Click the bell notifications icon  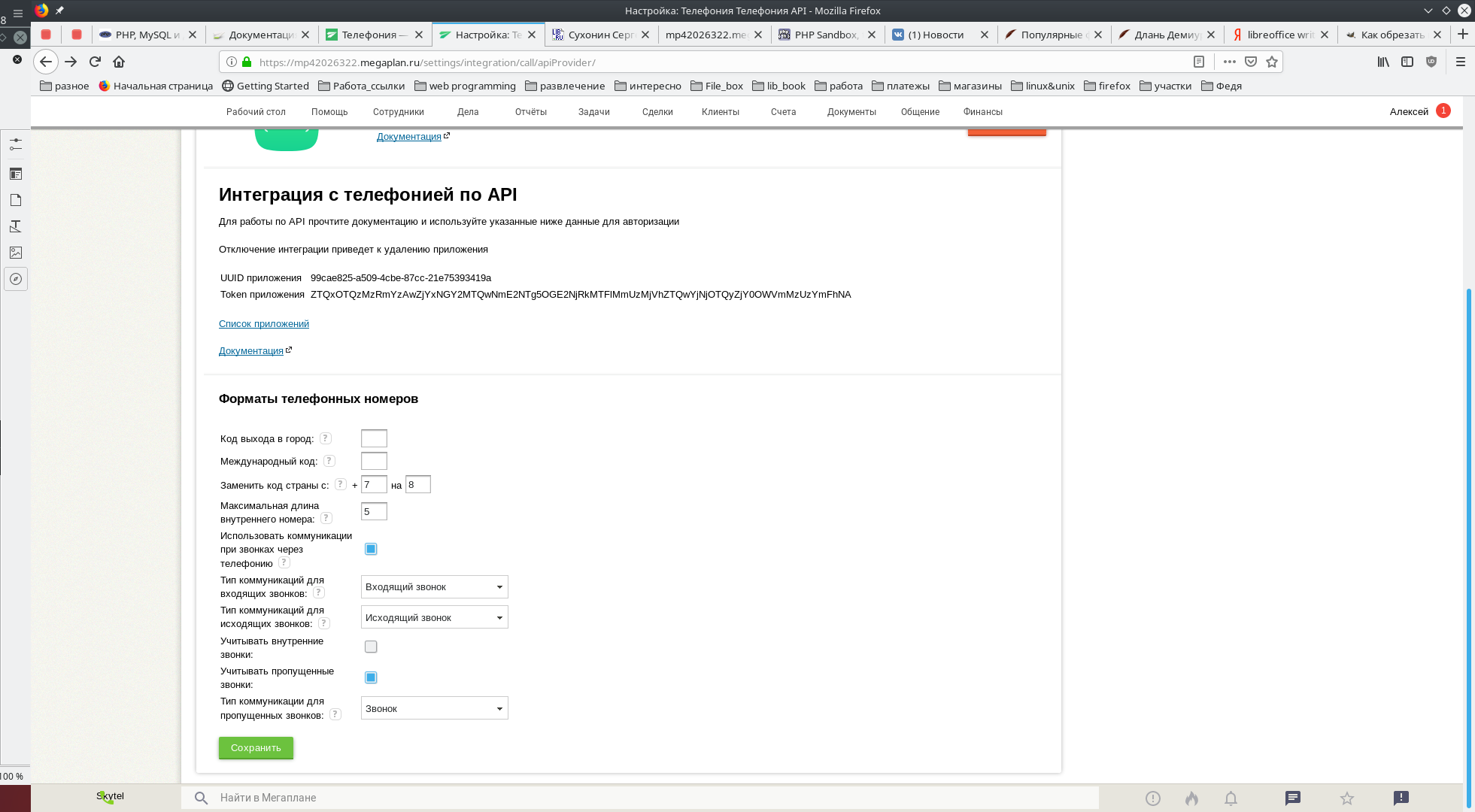tap(1231, 798)
